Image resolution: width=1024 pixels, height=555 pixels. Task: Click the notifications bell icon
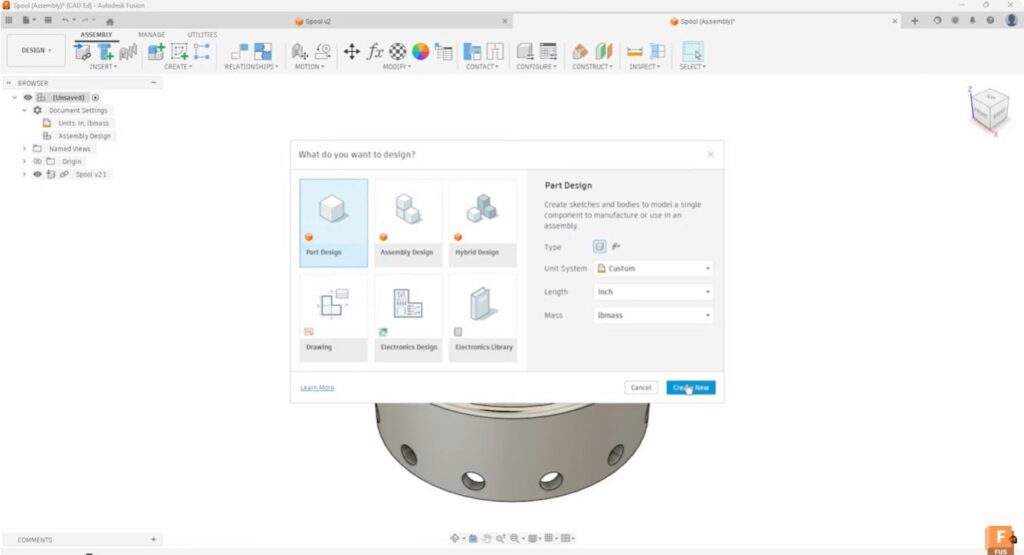tap(972, 20)
